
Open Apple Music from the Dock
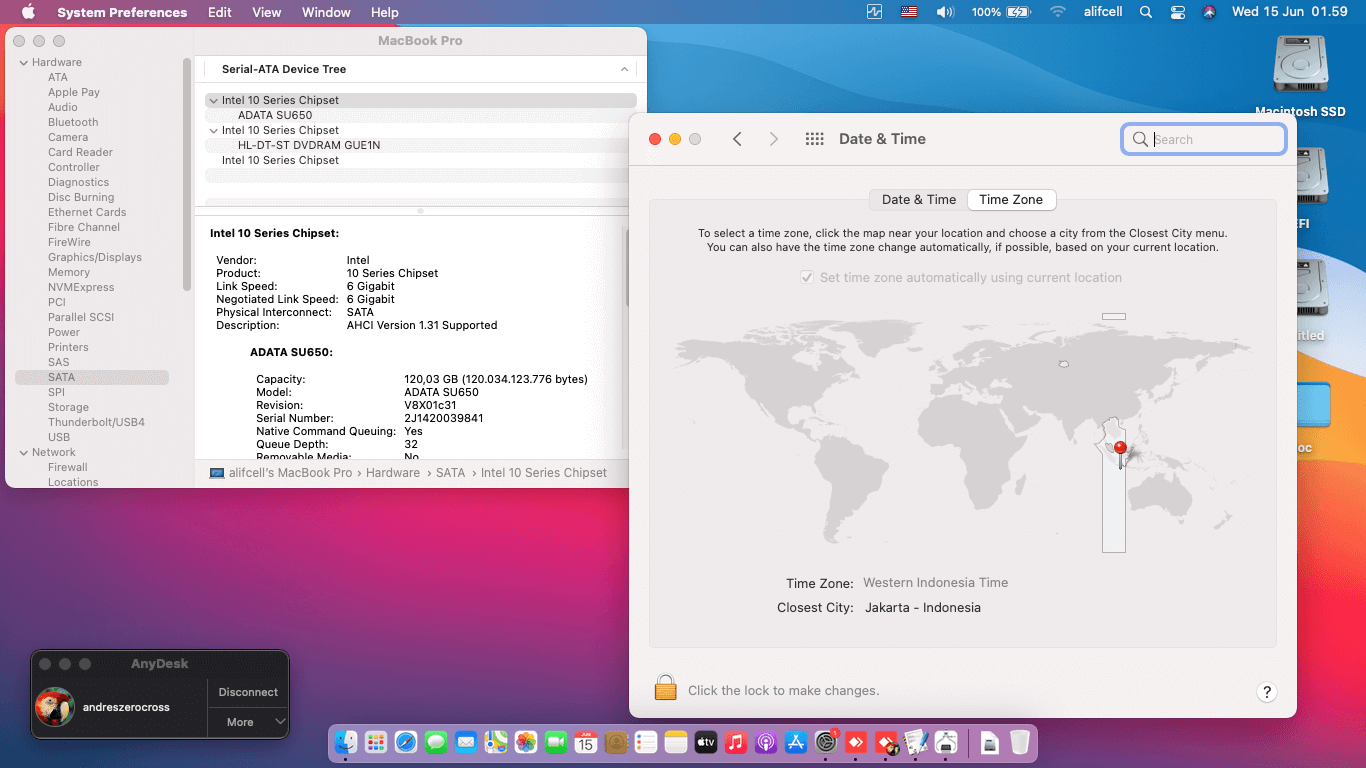point(736,742)
